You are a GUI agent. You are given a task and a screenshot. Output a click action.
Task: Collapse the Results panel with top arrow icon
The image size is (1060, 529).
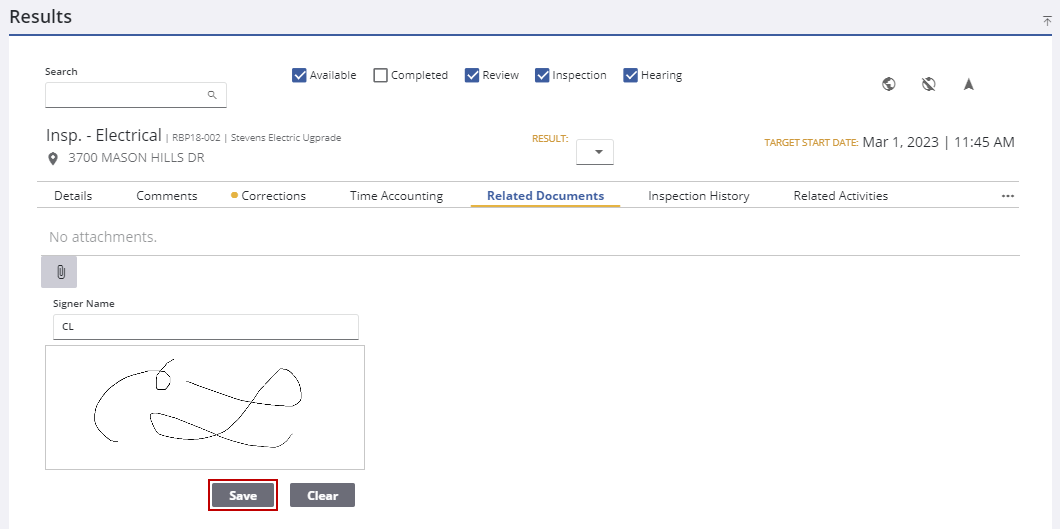pos(1047,20)
